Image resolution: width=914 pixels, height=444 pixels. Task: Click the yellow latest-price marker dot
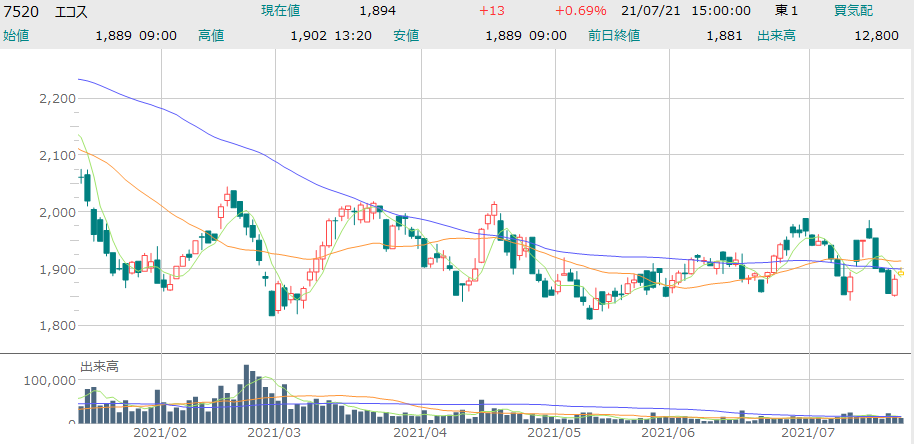click(x=900, y=273)
